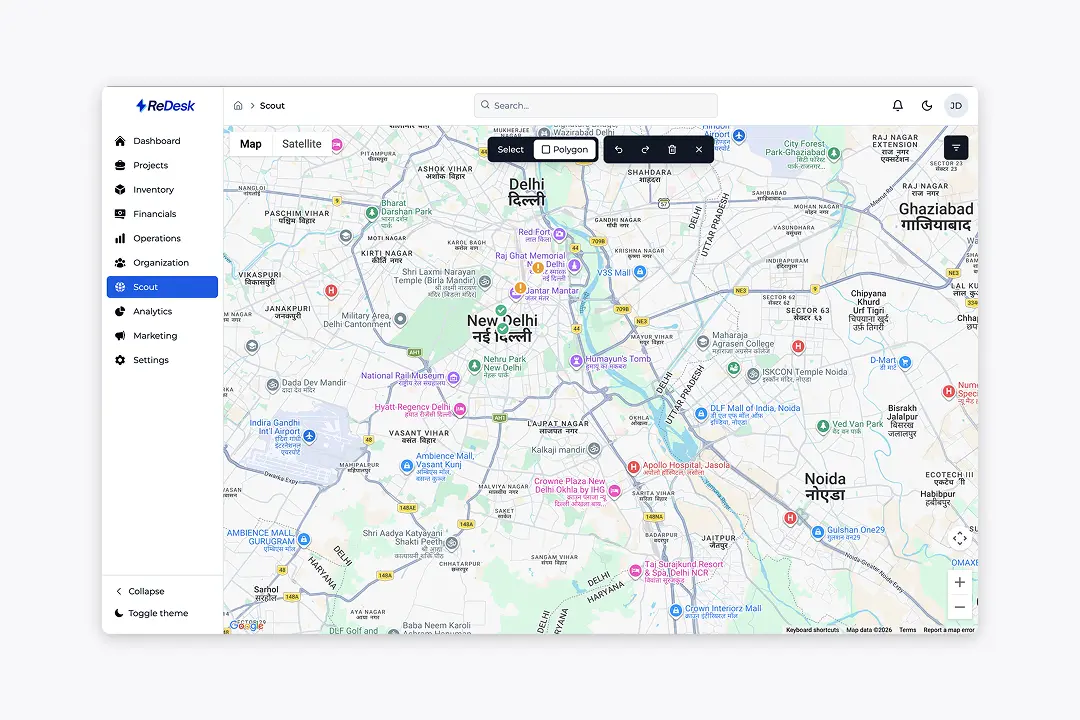1080x720 pixels.
Task: Click Nehru Park green marker
Action: pyautogui.click(x=474, y=365)
